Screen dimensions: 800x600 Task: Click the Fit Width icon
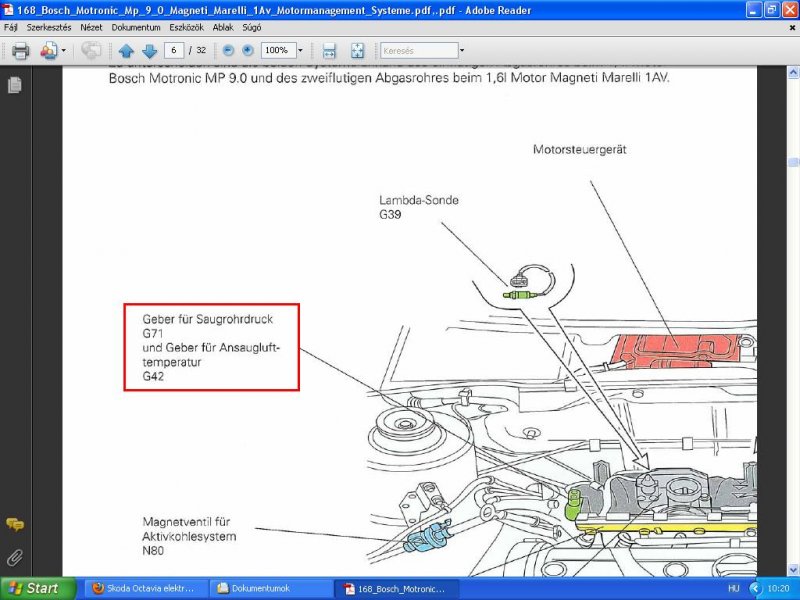tap(329, 51)
